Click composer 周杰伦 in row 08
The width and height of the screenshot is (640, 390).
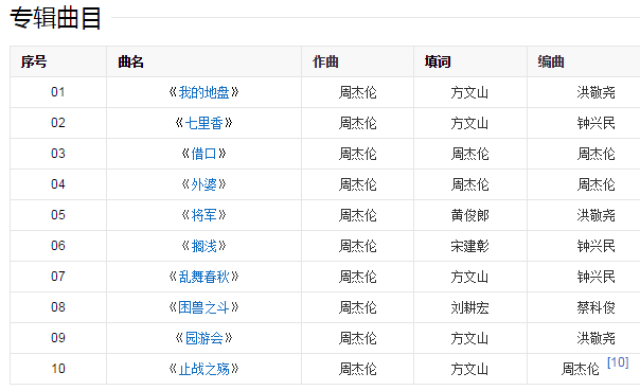coord(358,308)
